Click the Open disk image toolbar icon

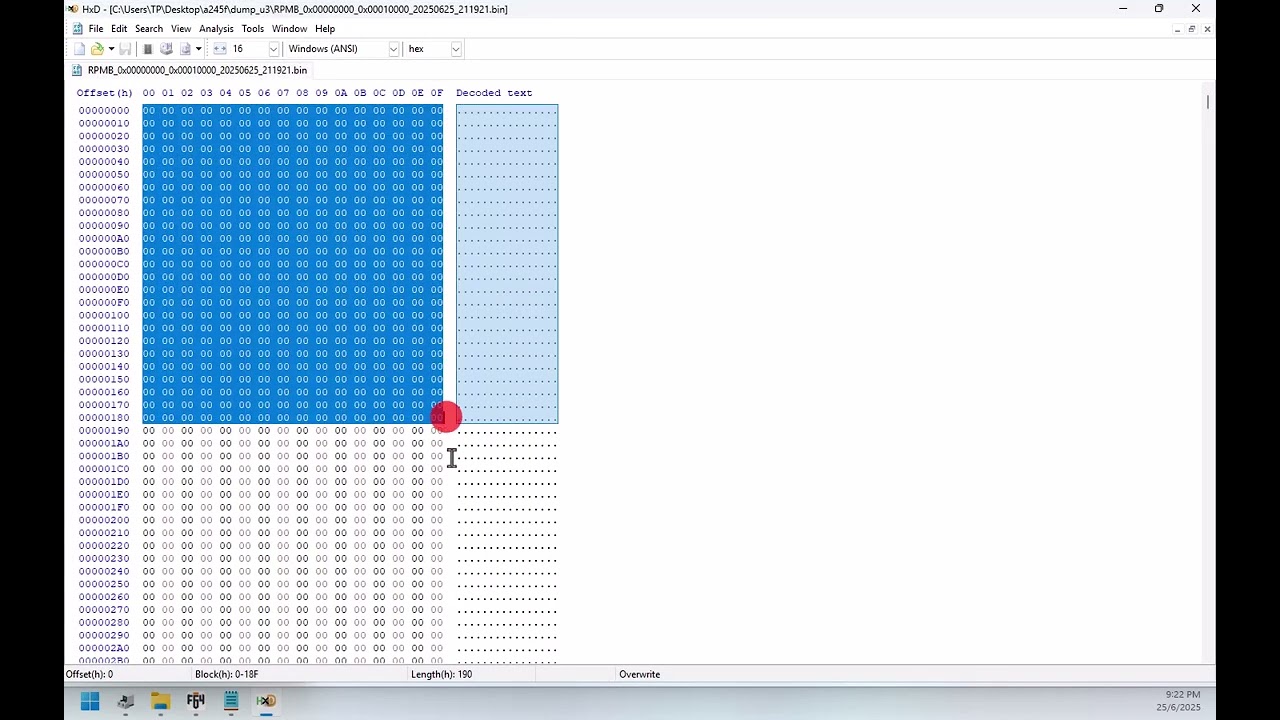point(185,49)
